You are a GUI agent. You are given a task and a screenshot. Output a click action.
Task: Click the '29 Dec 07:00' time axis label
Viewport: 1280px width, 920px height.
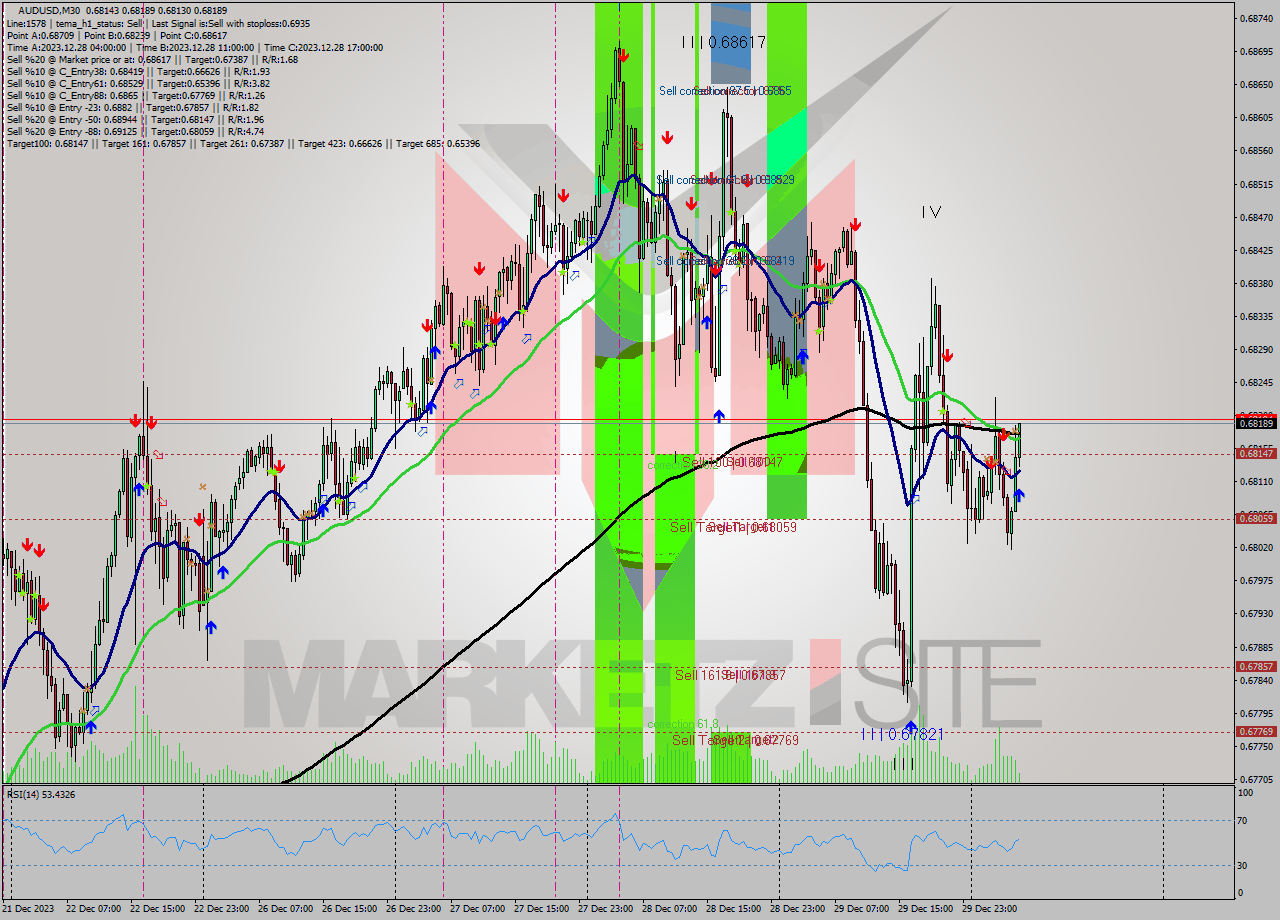pyautogui.click(x=863, y=909)
